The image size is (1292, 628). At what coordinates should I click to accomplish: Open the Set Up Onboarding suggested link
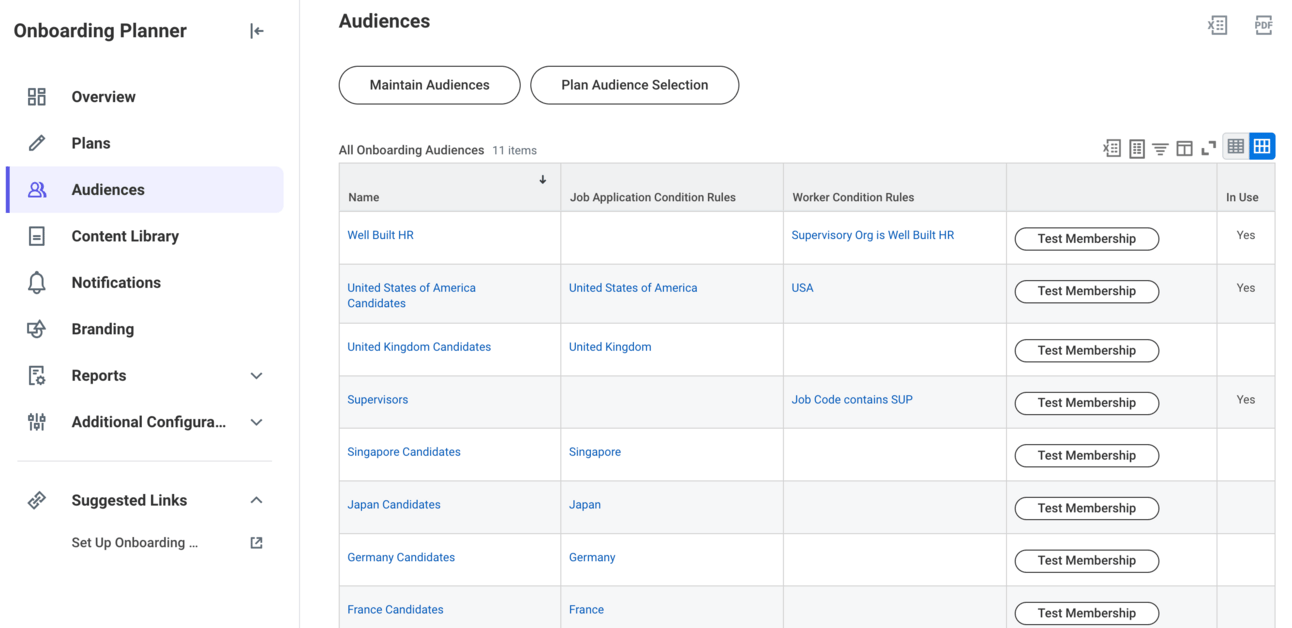point(134,543)
